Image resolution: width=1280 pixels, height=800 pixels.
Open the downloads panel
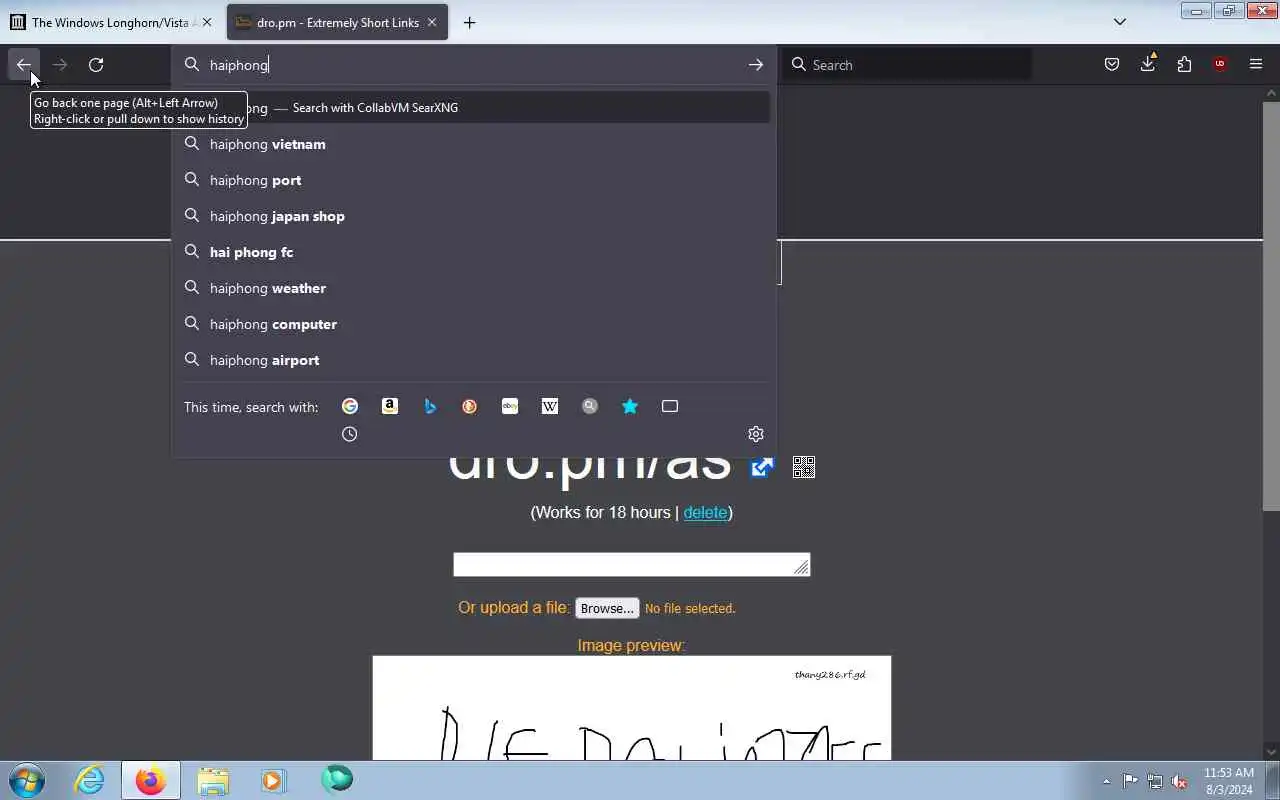[x=1148, y=65]
